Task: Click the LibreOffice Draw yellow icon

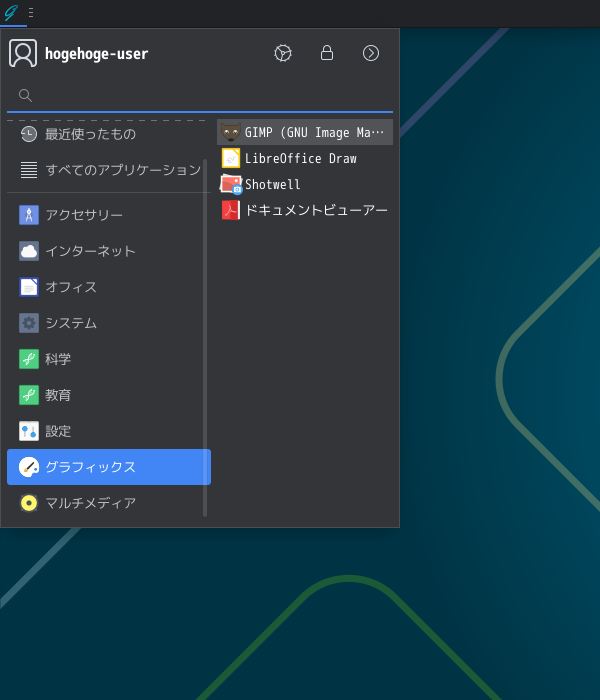Action: tap(231, 158)
